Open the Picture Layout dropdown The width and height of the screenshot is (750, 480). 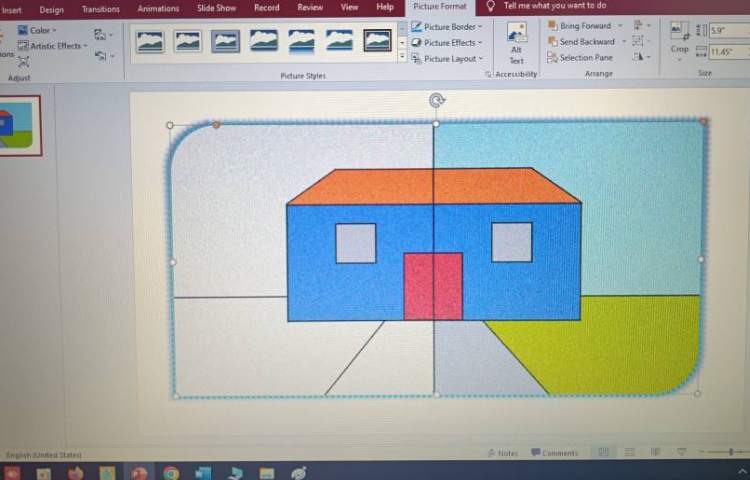pyautogui.click(x=447, y=59)
